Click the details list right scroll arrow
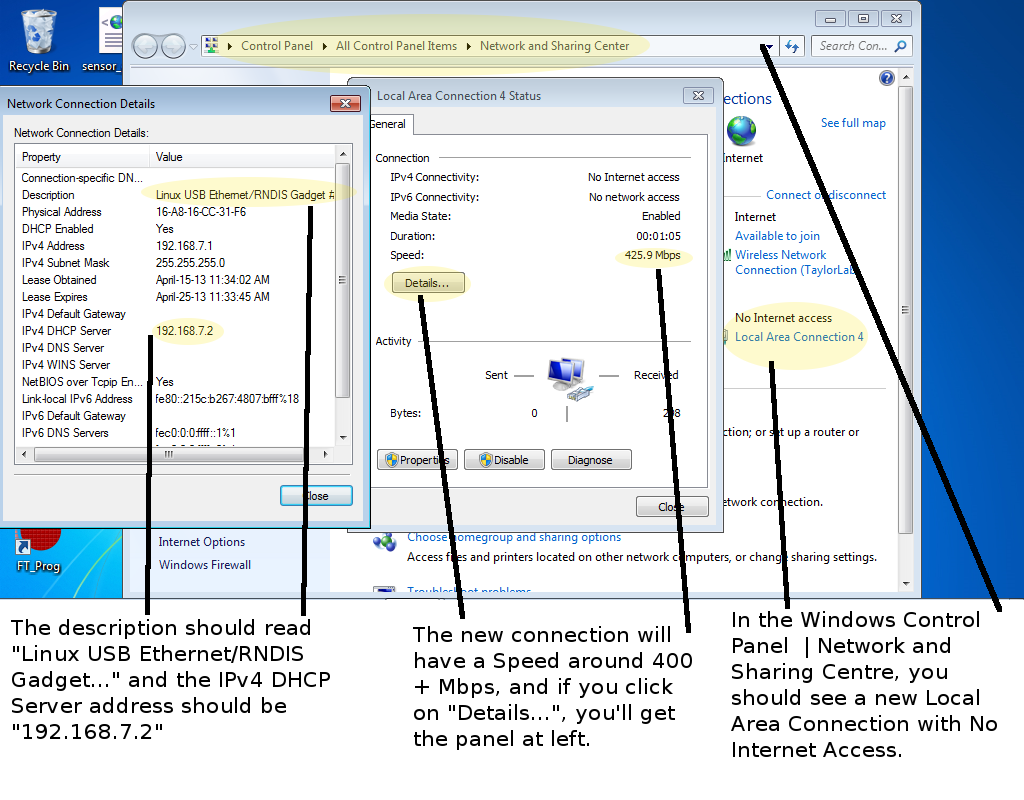 click(x=327, y=454)
